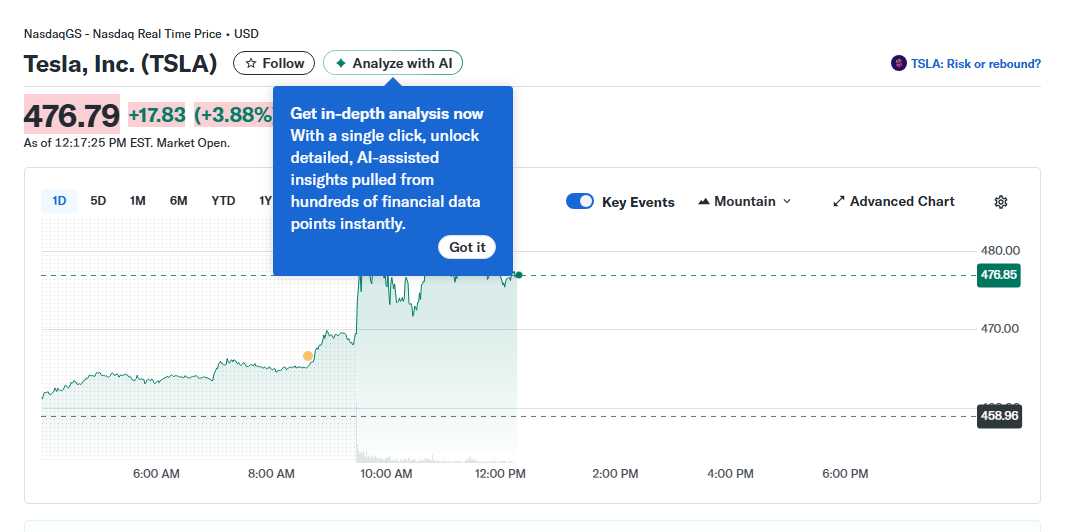Click the yellow key event marker on the chart
Screen dimensions: 1065x532
coord(308,356)
